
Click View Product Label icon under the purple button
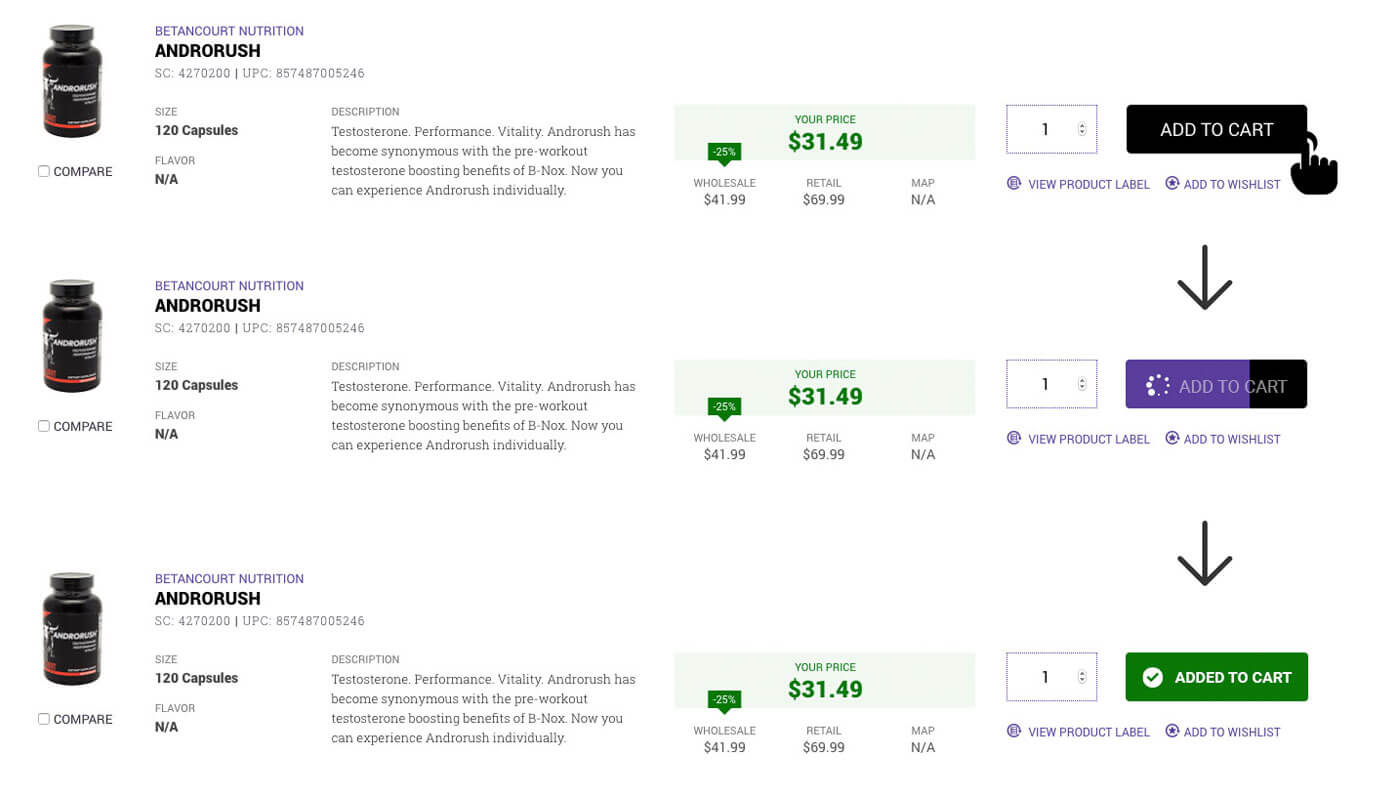coord(1014,439)
